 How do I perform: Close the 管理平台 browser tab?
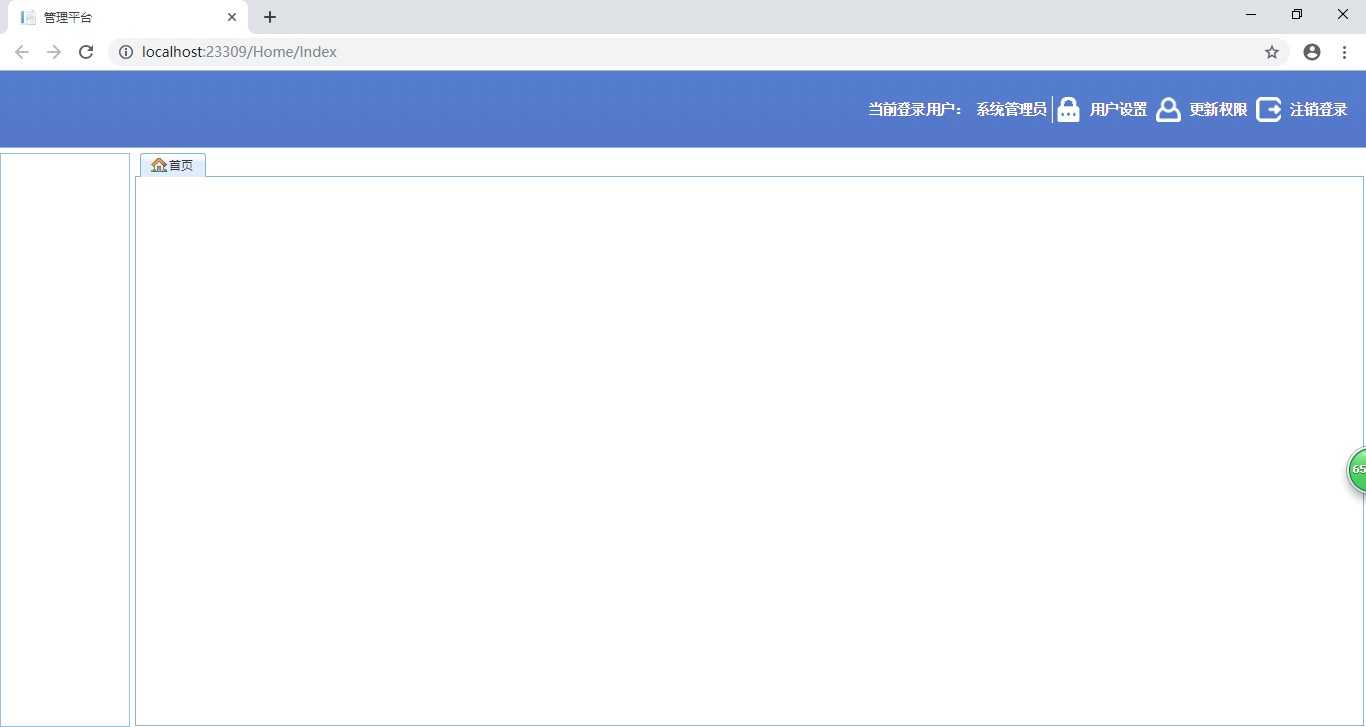(x=232, y=17)
